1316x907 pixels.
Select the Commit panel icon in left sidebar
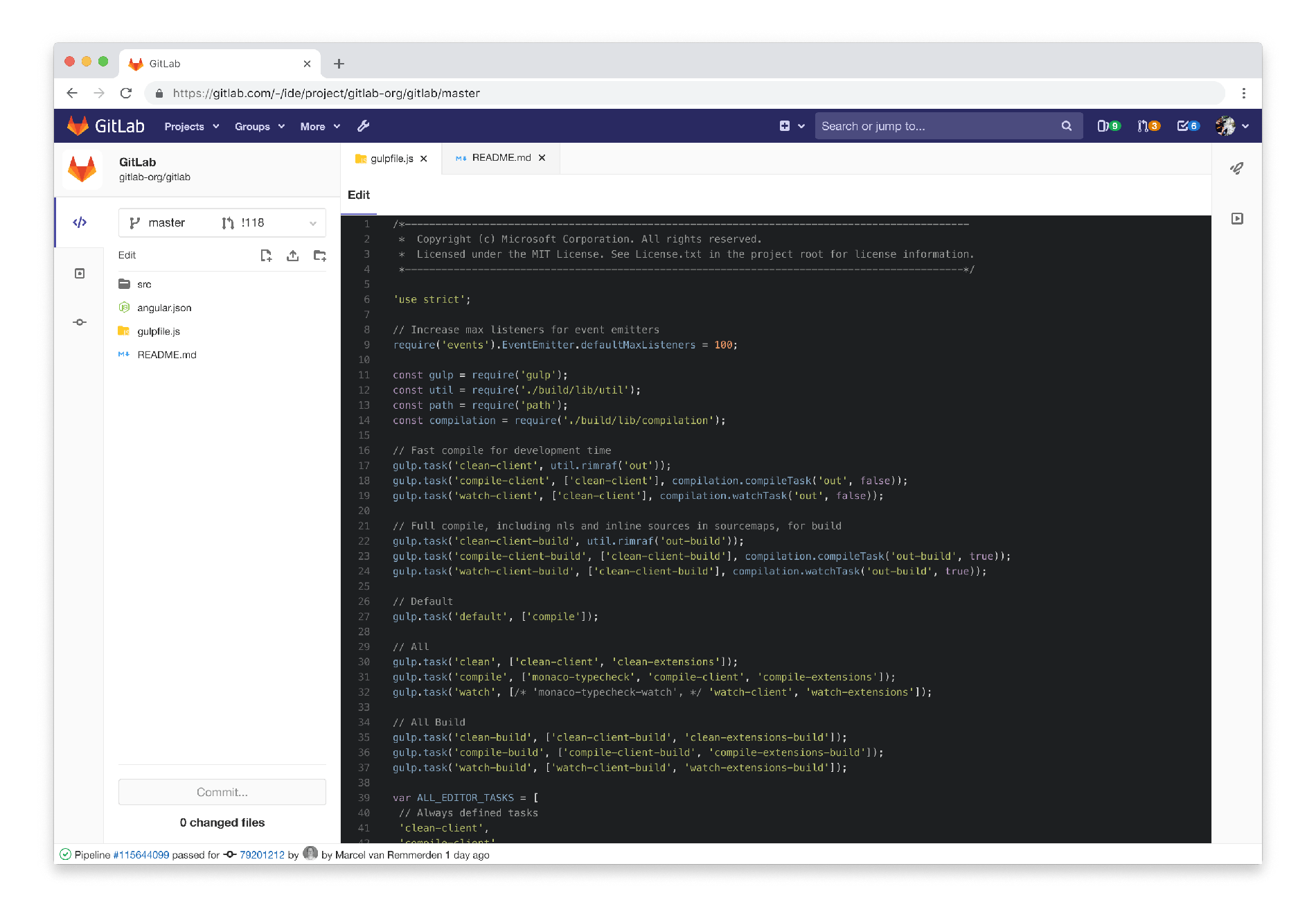coord(80,322)
